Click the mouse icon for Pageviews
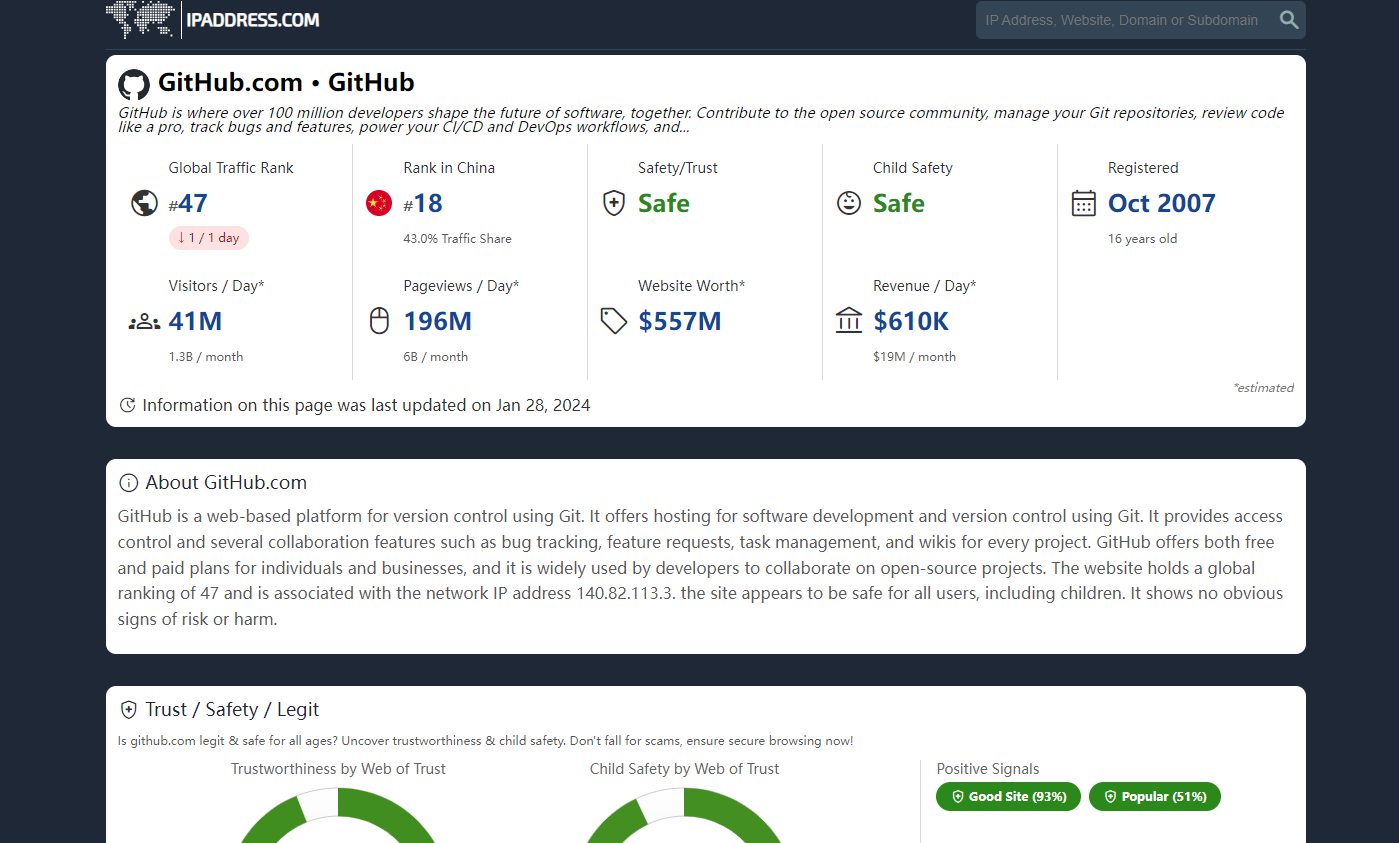1399x843 pixels. (x=379, y=321)
